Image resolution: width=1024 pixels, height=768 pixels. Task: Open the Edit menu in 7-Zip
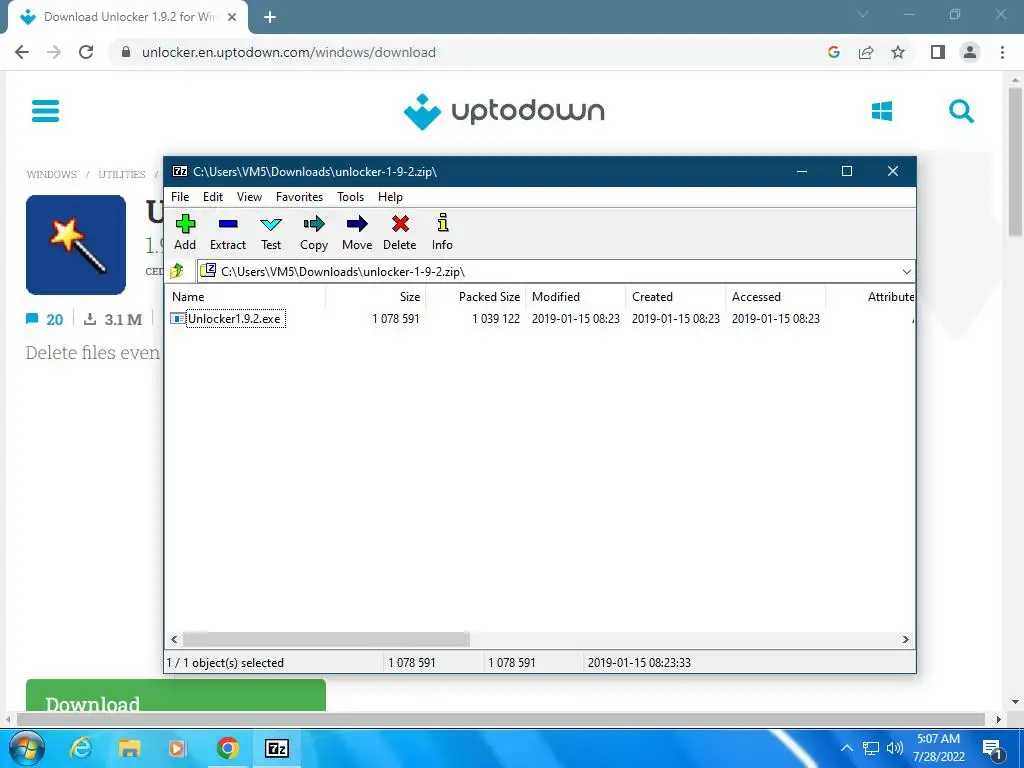pyautogui.click(x=213, y=197)
